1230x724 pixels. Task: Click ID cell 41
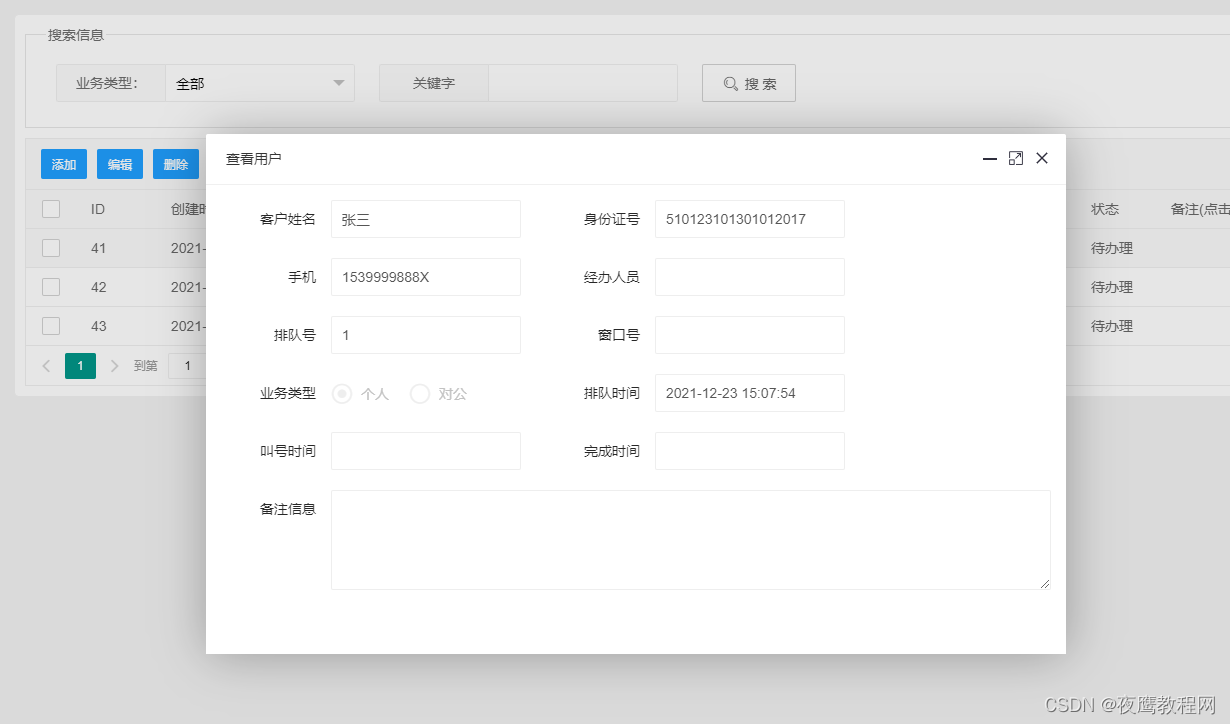point(98,248)
